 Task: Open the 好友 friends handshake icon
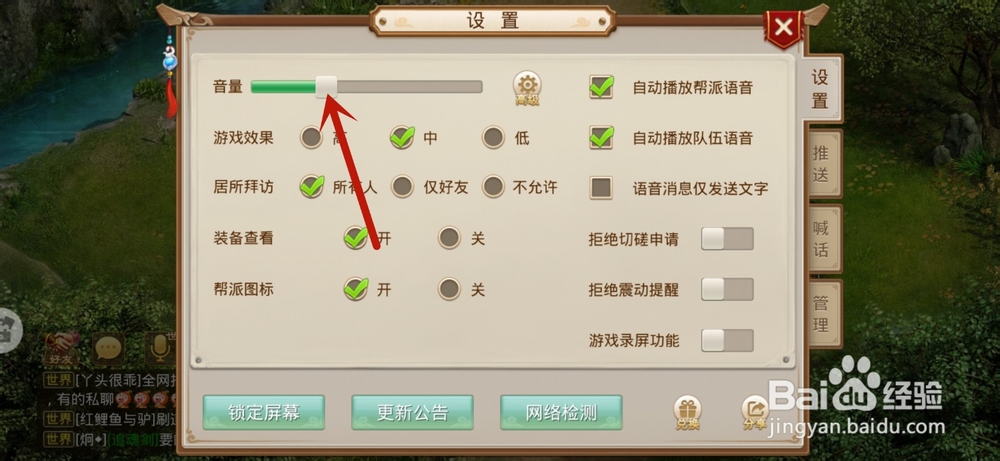click(62, 349)
